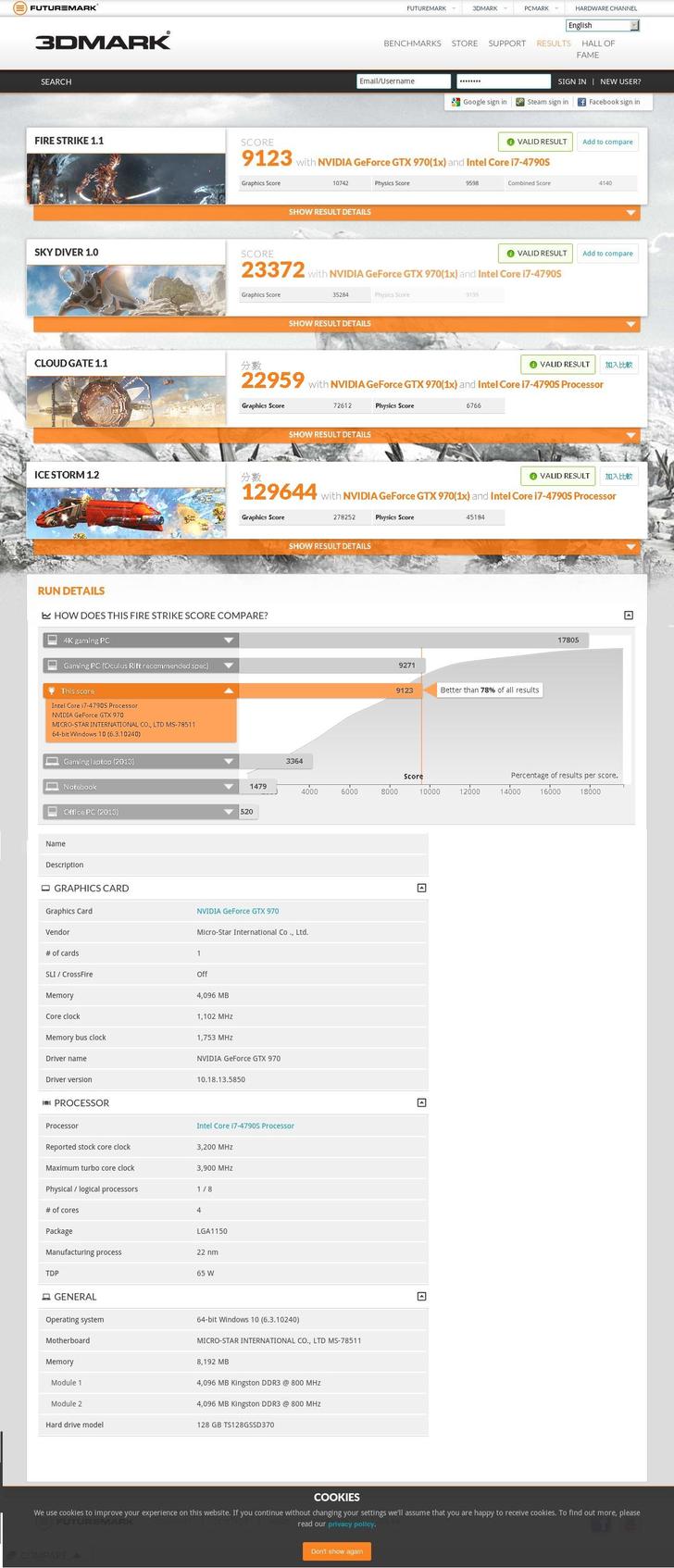This screenshot has height=1568, width=674.
Task: Click the Sky Diver score 23372
Action: click(x=273, y=269)
